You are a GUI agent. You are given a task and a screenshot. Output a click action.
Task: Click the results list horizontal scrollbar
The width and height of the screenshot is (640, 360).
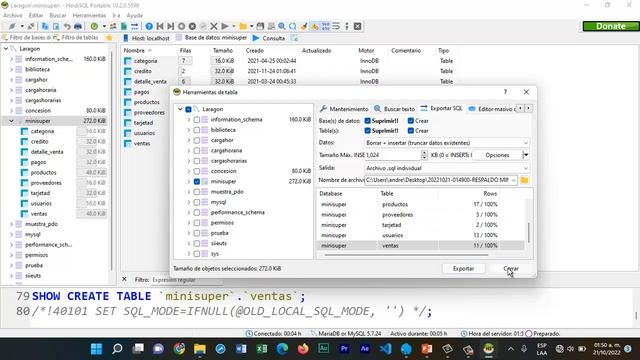tap(406, 255)
